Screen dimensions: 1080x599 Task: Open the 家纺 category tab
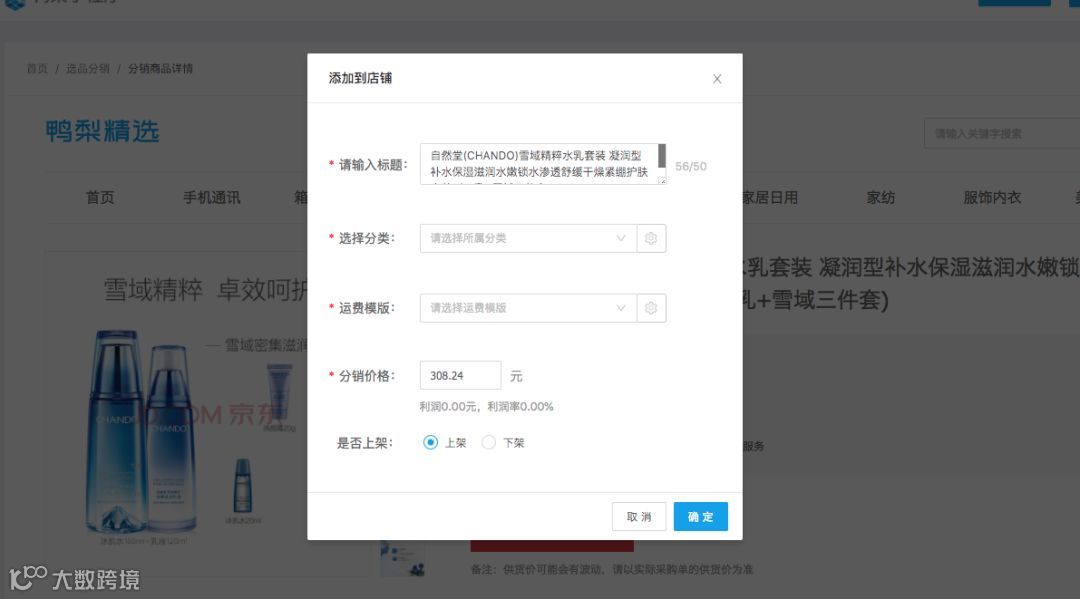(880, 198)
